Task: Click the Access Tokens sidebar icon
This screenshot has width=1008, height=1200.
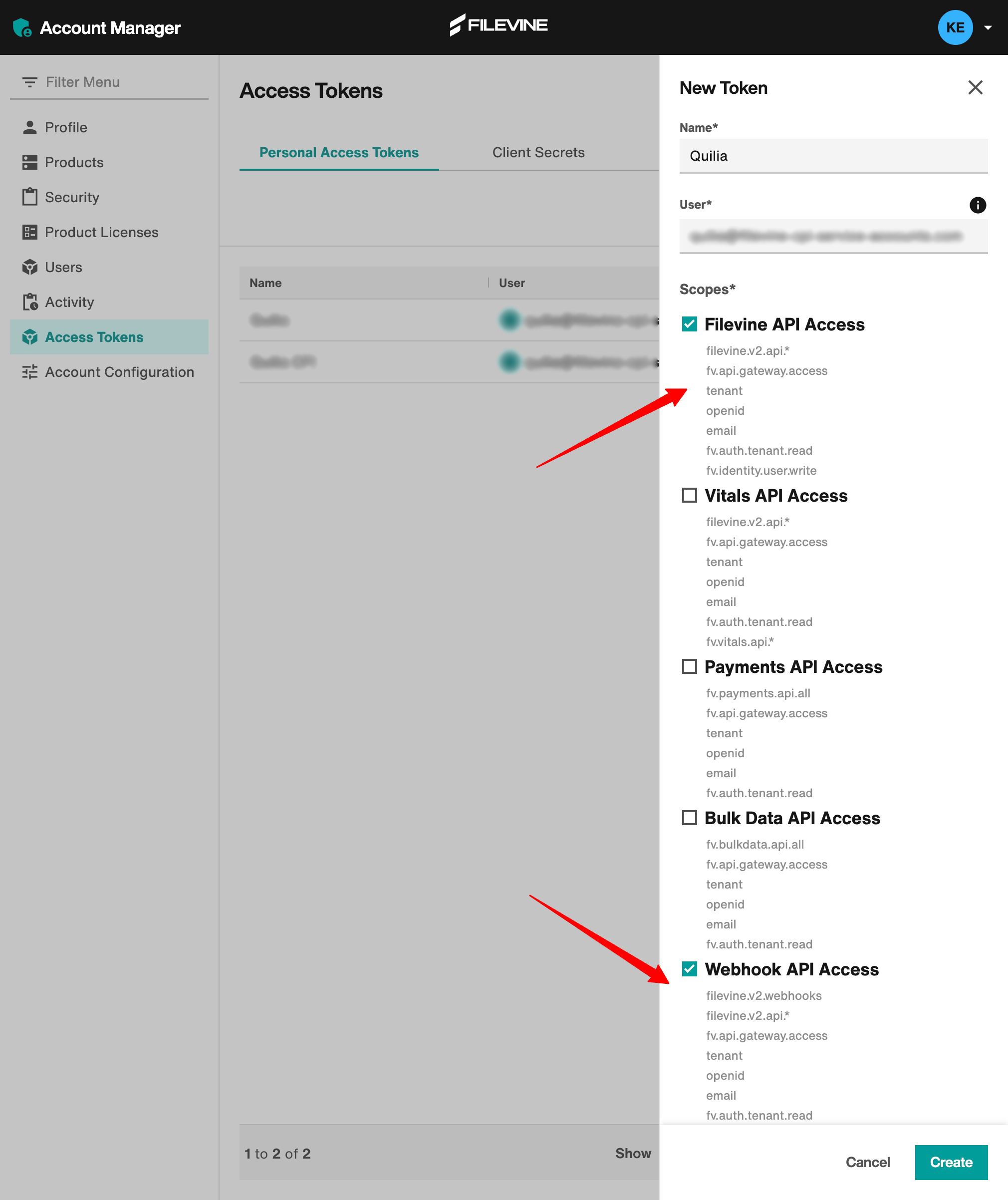Action: pos(30,337)
